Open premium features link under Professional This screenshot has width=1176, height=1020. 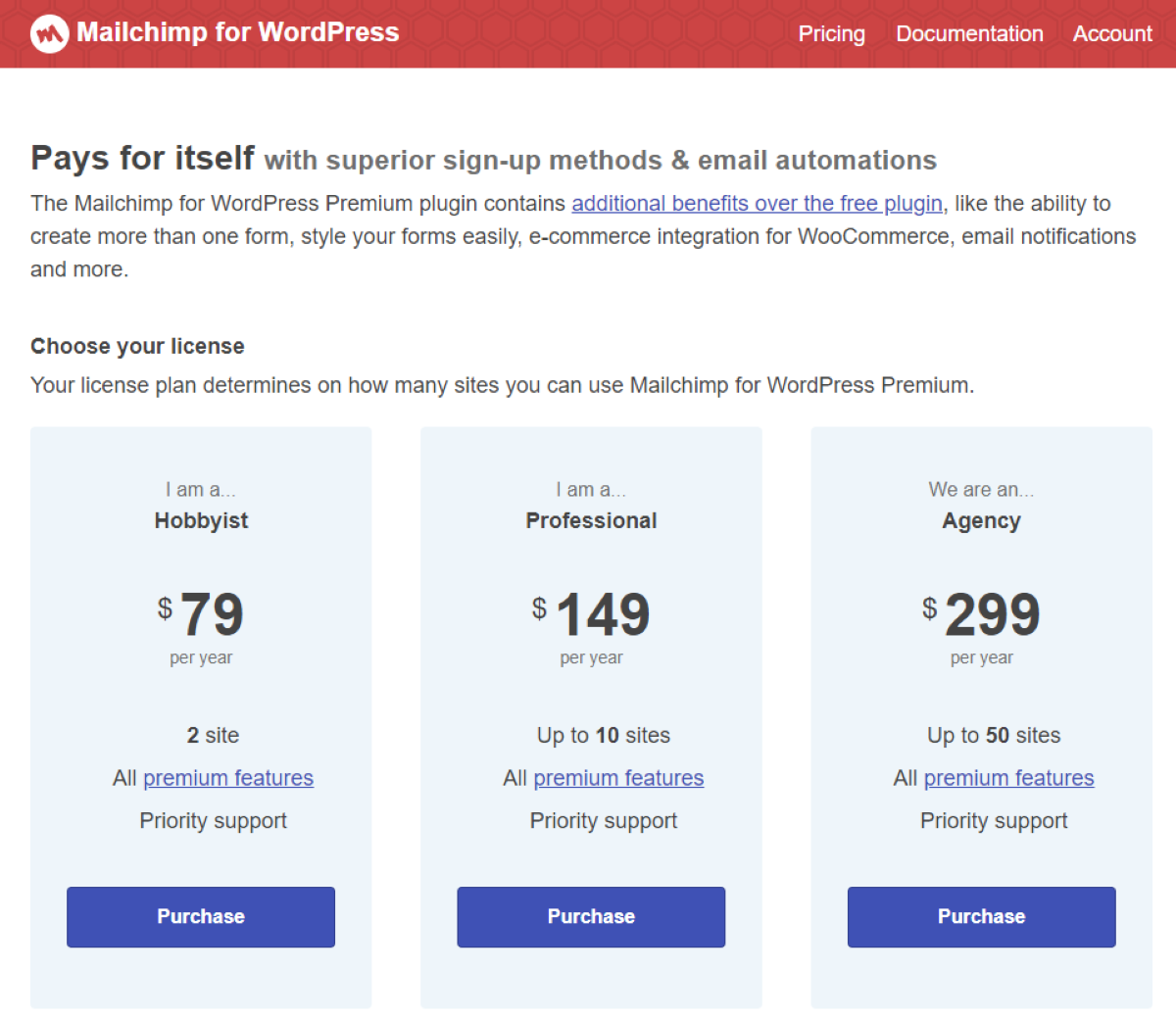tap(618, 778)
